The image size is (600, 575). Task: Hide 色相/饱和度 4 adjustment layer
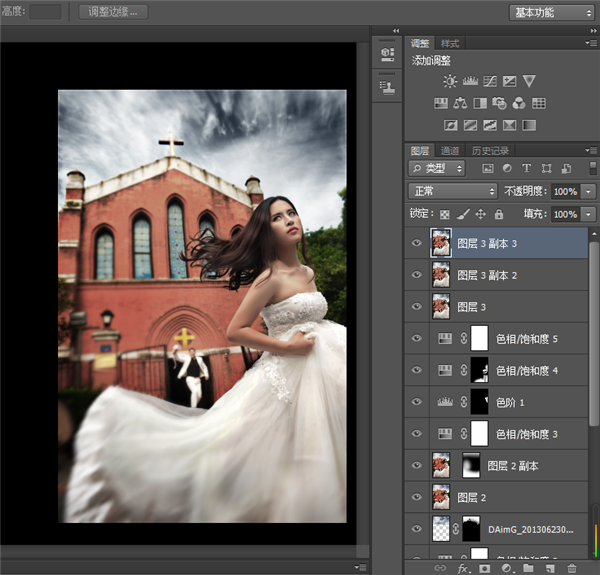(417, 370)
